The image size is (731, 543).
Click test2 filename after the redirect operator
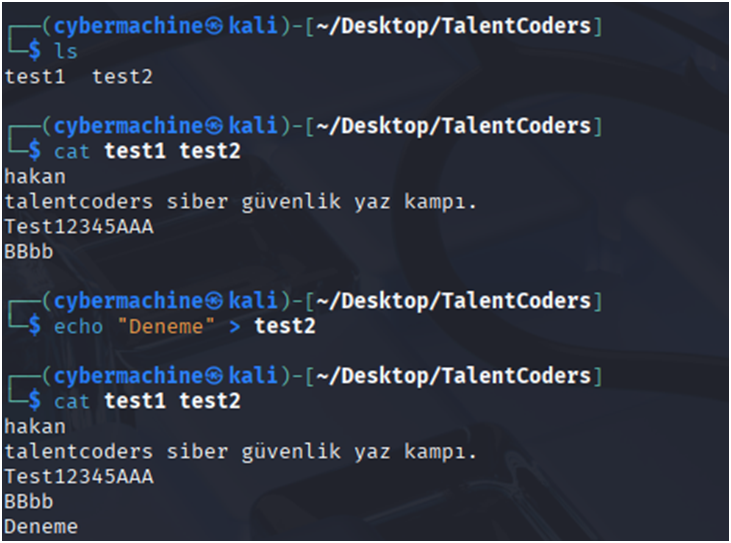point(285,325)
